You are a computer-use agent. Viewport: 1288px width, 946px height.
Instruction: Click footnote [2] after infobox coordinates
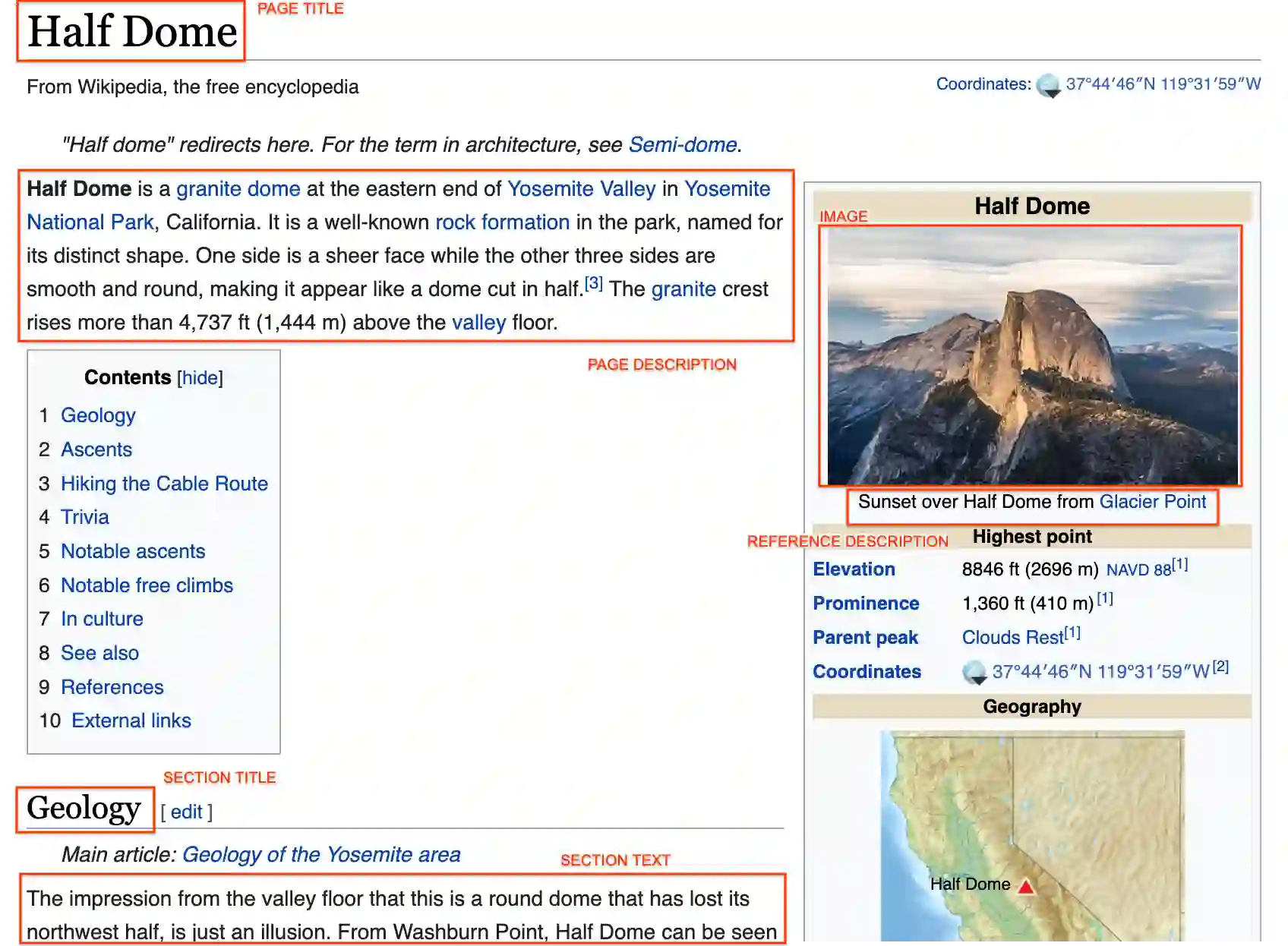[1220, 667]
